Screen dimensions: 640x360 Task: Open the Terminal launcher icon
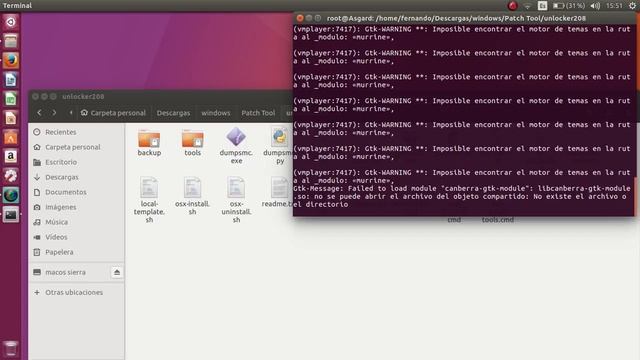click(11, 215)
